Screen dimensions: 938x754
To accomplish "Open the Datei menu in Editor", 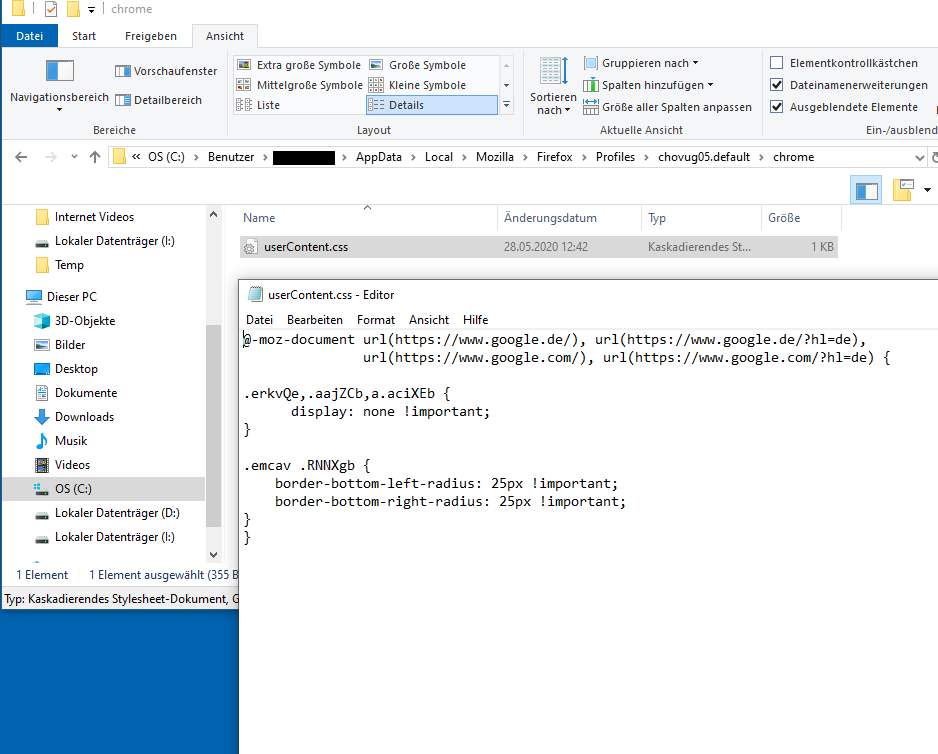I will (259, 320).
